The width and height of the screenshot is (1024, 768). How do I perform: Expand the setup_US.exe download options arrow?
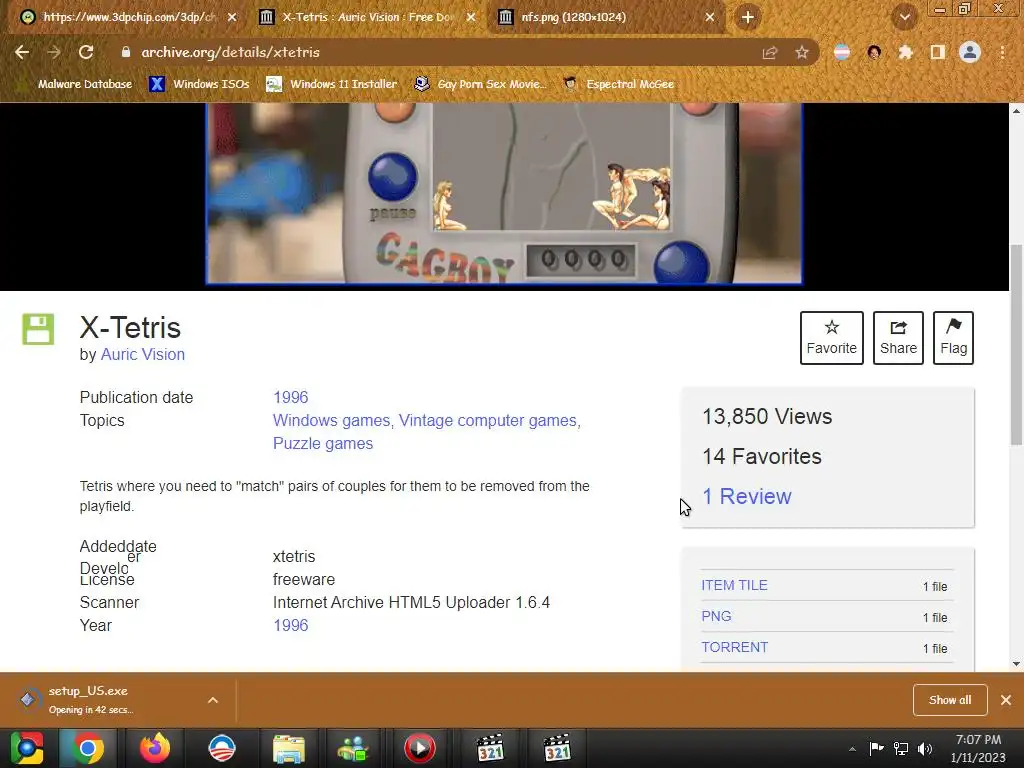pos(213,700)
